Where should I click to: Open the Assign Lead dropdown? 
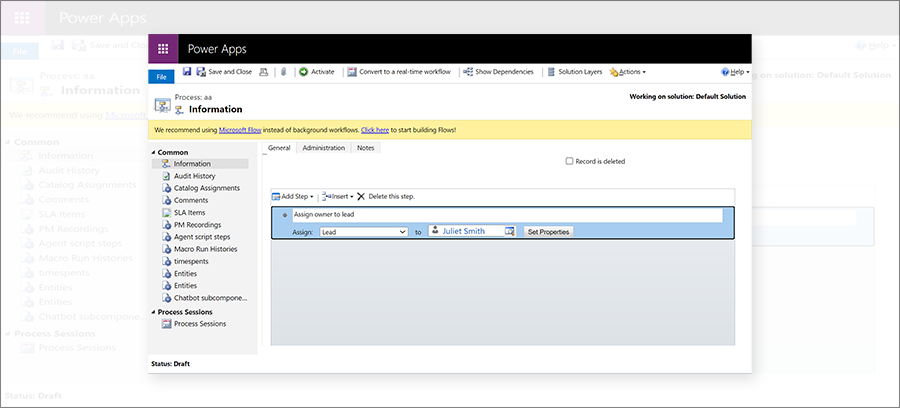click(364, 232)
